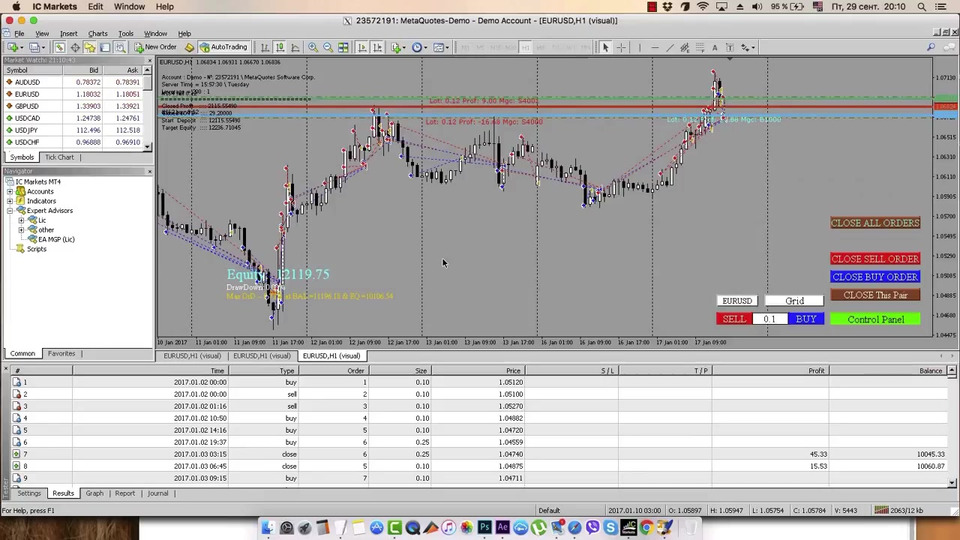Open the New Chart toolbar icon
Screen dimensions: 960x540
point(13,47)
